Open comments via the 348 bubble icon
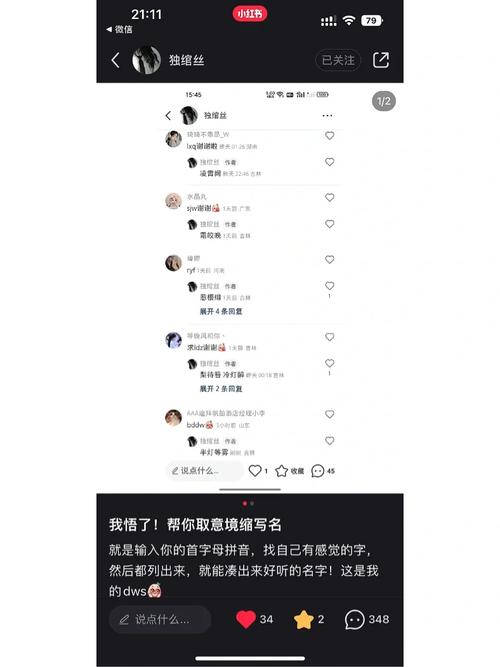The height and width of the screenshot is (667, 500). pos(354,619)
